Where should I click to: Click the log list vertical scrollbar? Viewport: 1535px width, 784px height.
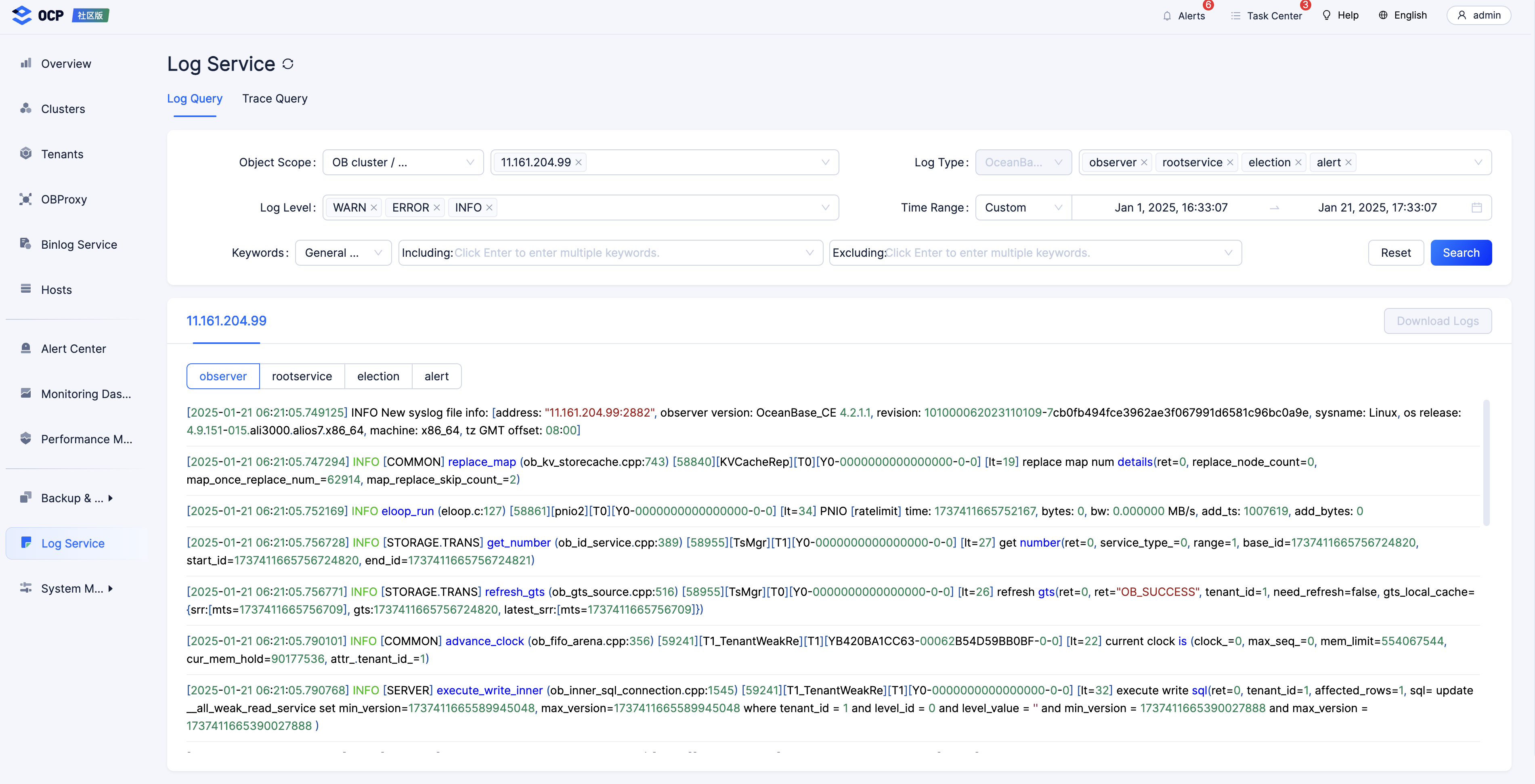click(1486, 463)
